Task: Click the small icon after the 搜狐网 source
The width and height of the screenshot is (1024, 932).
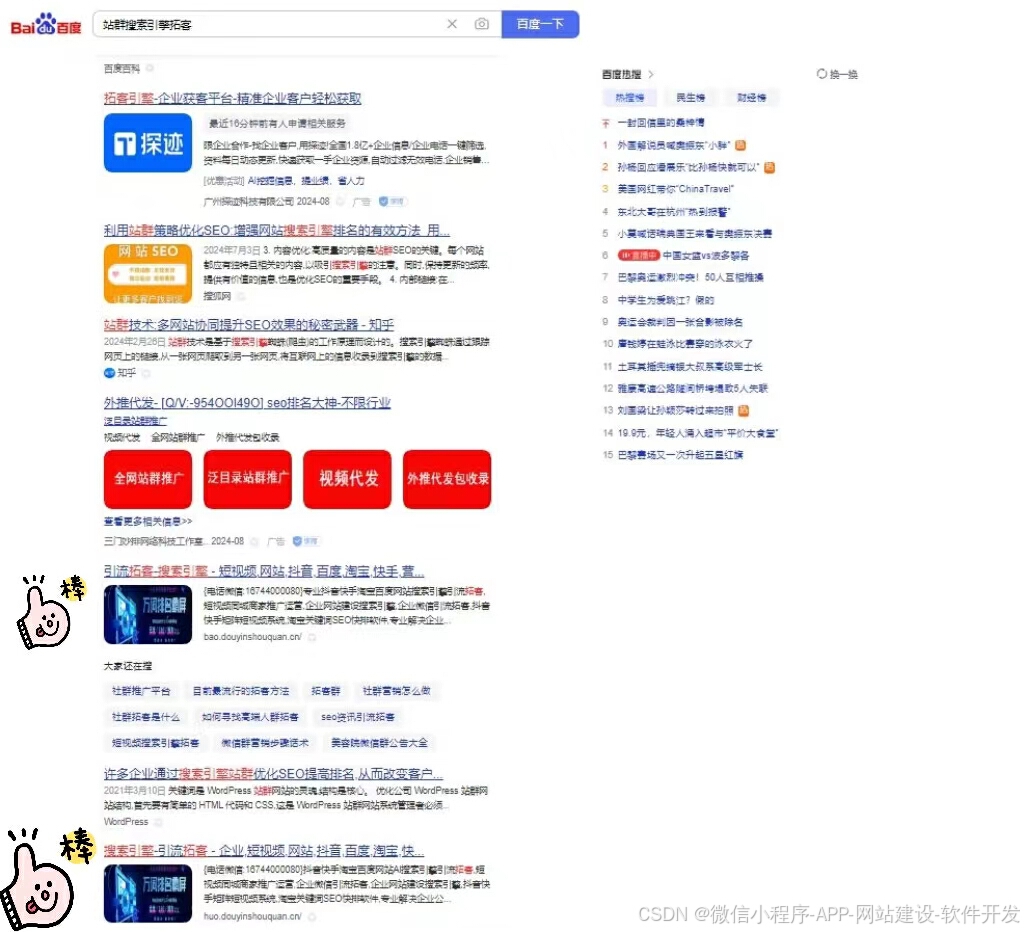Action: click(x=241, y=296)
